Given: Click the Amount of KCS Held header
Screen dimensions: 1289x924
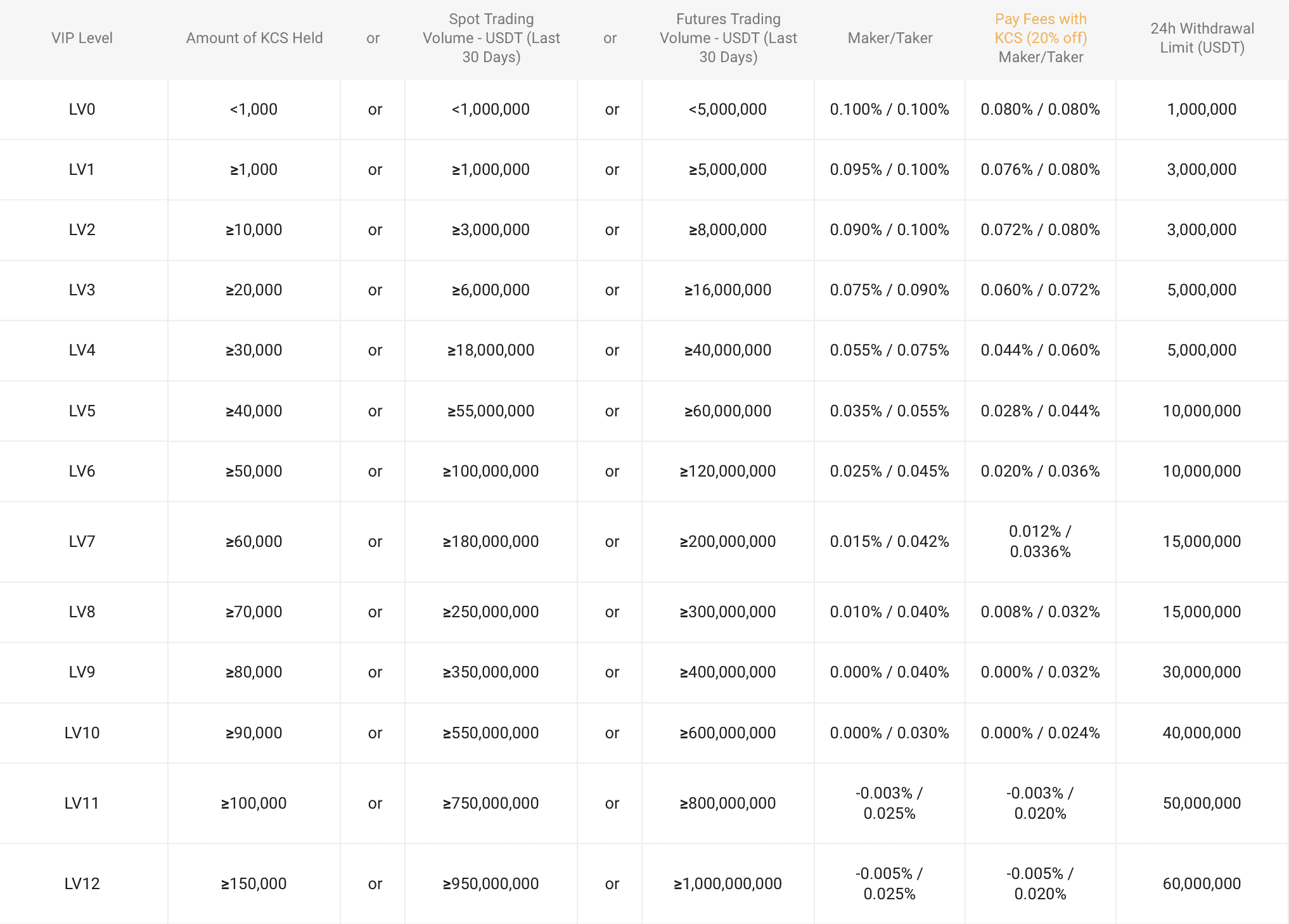Looking at the screenshot, I should point(254,38).
